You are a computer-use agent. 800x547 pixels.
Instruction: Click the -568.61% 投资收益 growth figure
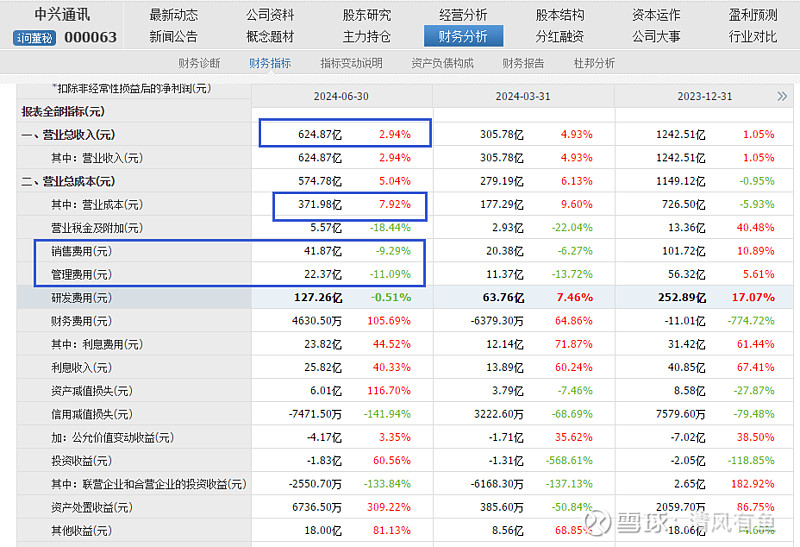coord(569,461)
